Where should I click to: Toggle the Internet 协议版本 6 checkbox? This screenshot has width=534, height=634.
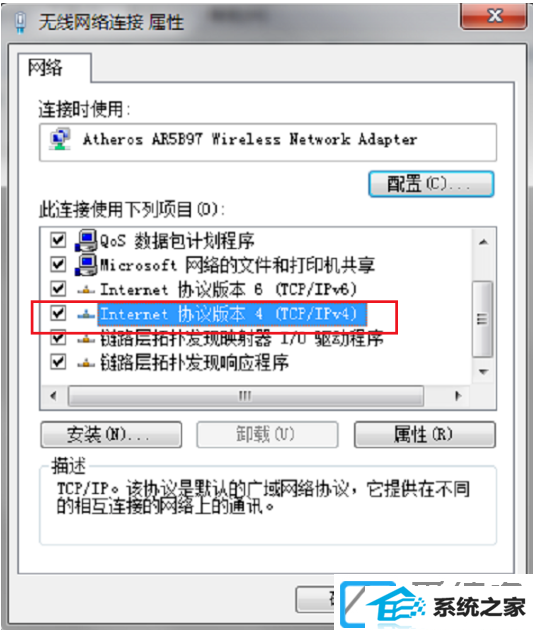click(58, 289)
